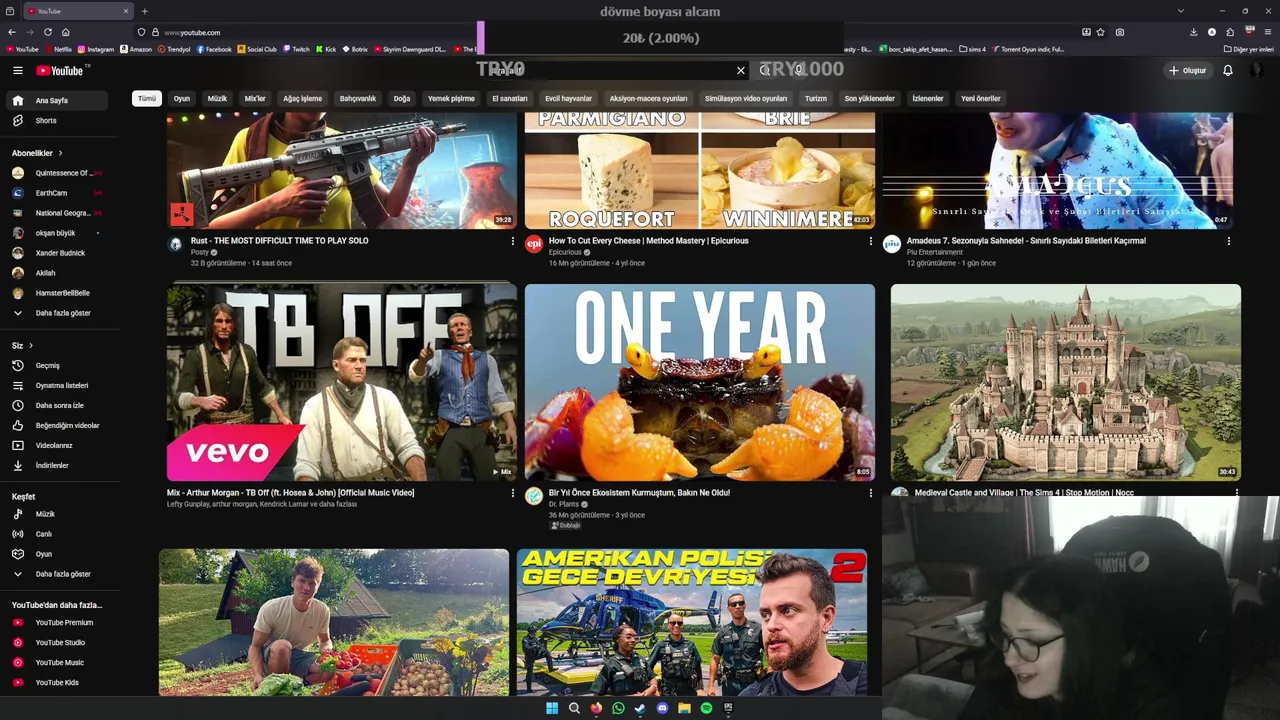The width and height of the screenshot is (1280, 720).
Task: Play the Medieval Castle Sims 4 thumbnail
Action: coord(1065,382)
